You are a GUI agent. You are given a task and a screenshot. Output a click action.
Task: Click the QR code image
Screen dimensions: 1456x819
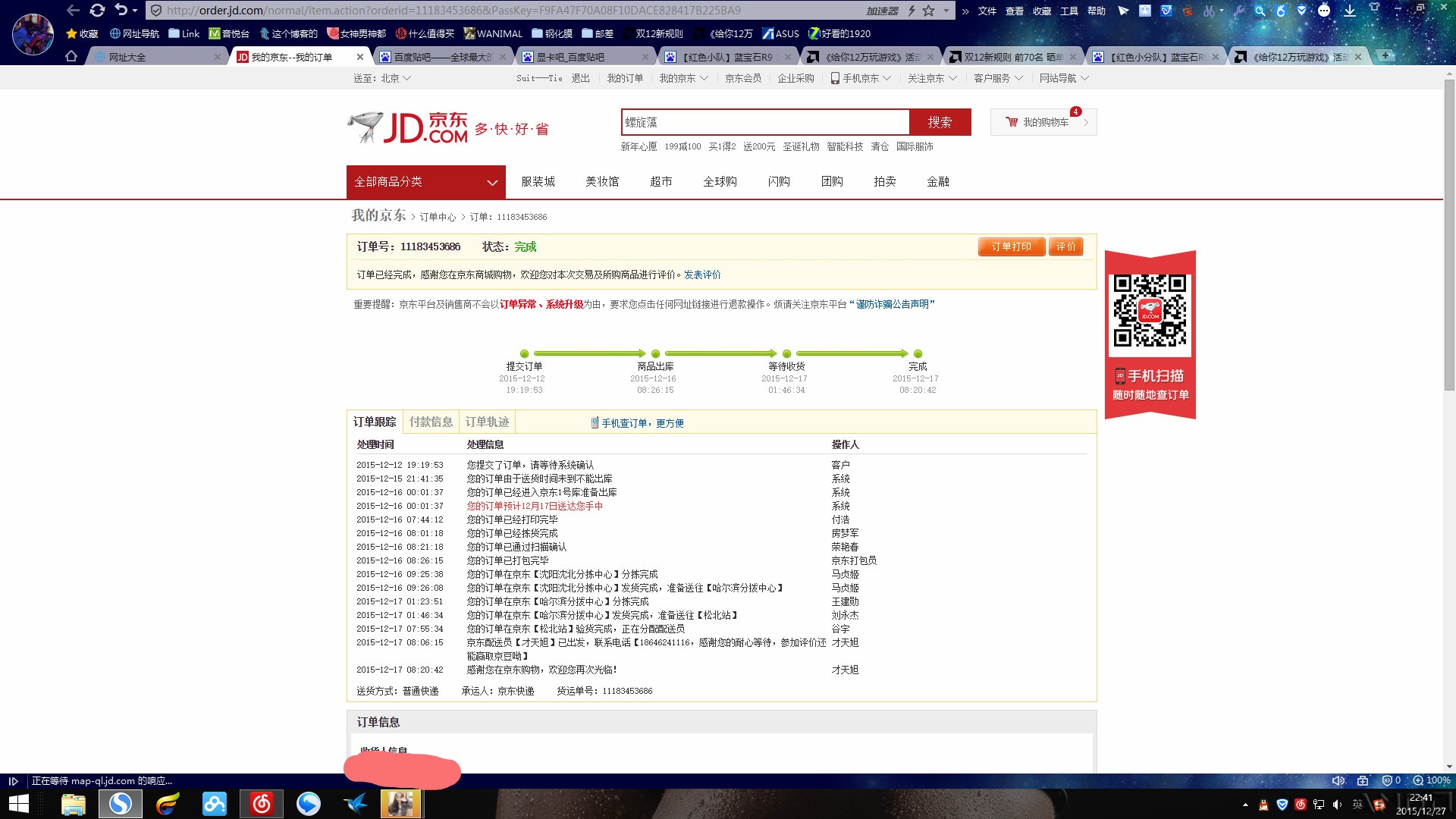pyautogui.click(x=1150, y=311)
